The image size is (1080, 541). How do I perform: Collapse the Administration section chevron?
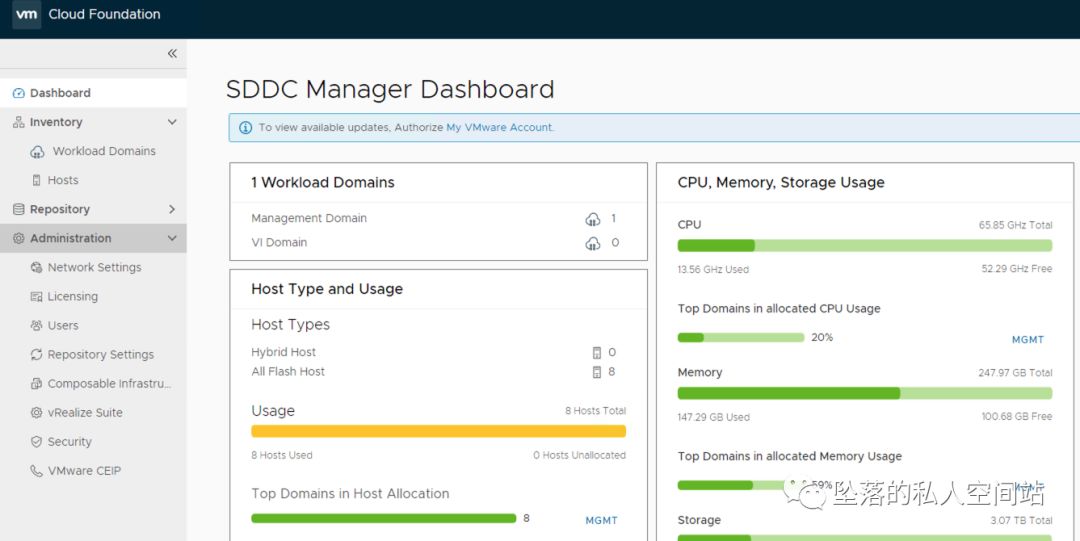coord(172,238)
